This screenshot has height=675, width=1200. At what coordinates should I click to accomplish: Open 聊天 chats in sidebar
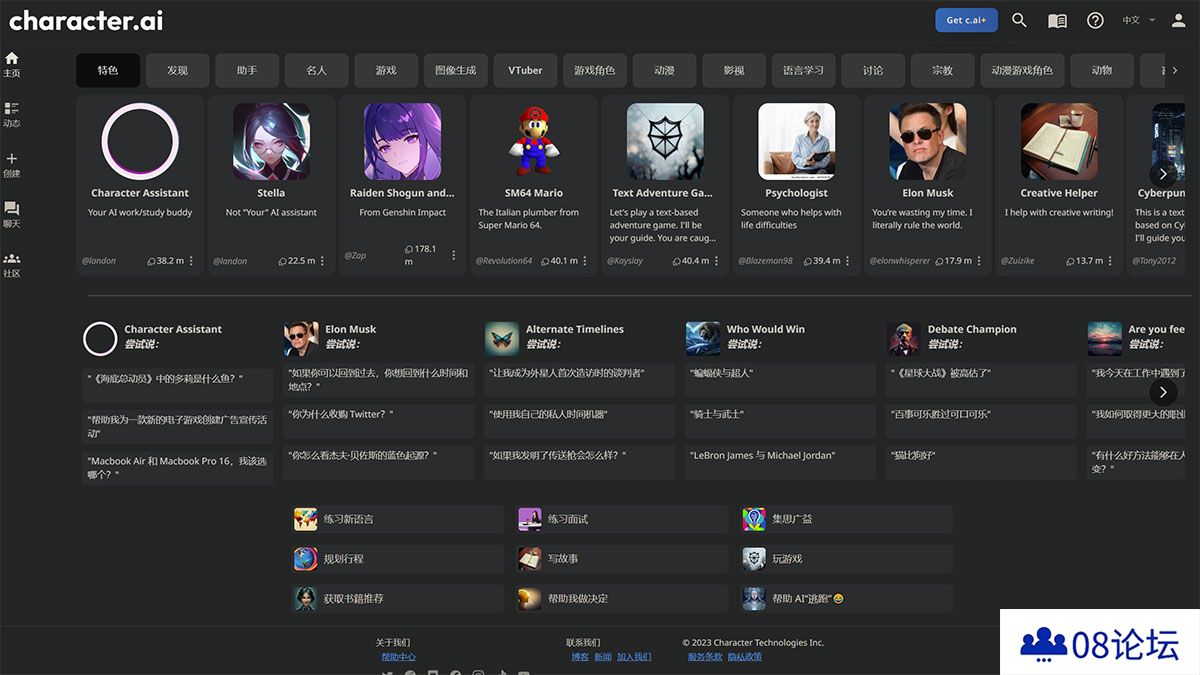point(12,215)
